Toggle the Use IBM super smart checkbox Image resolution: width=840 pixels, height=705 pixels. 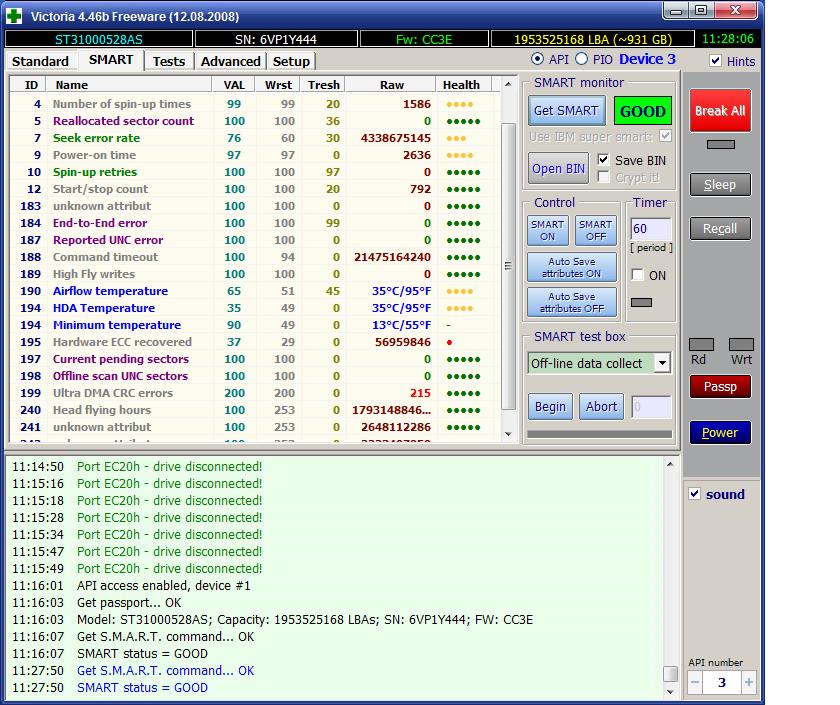click(665, 136)
